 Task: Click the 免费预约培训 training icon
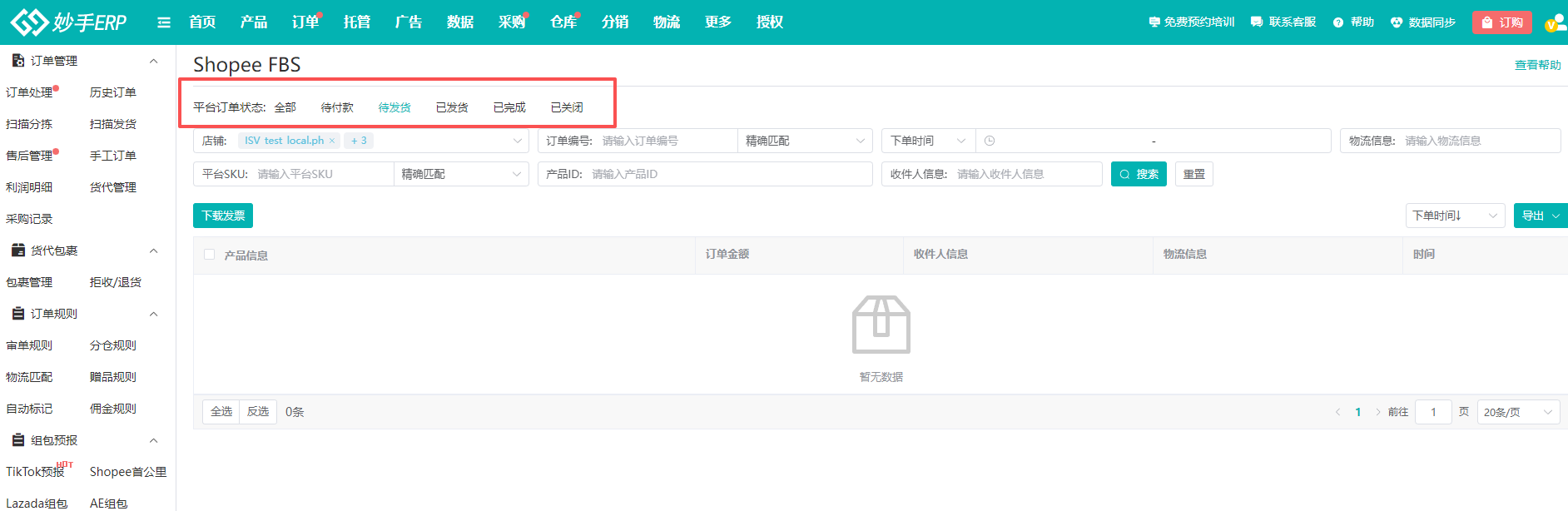click(1154, 22)
